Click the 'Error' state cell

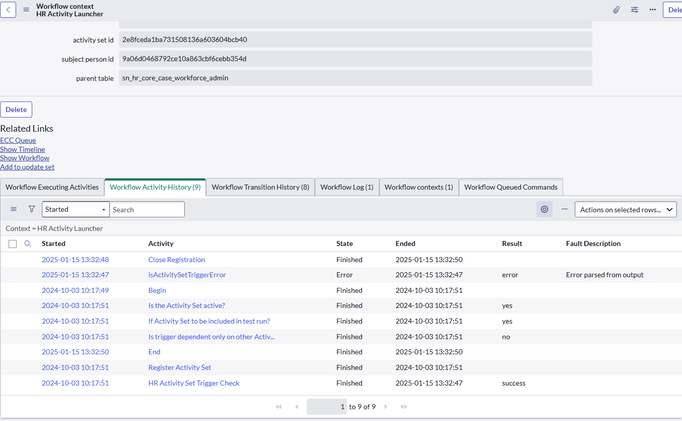(344, 275)
